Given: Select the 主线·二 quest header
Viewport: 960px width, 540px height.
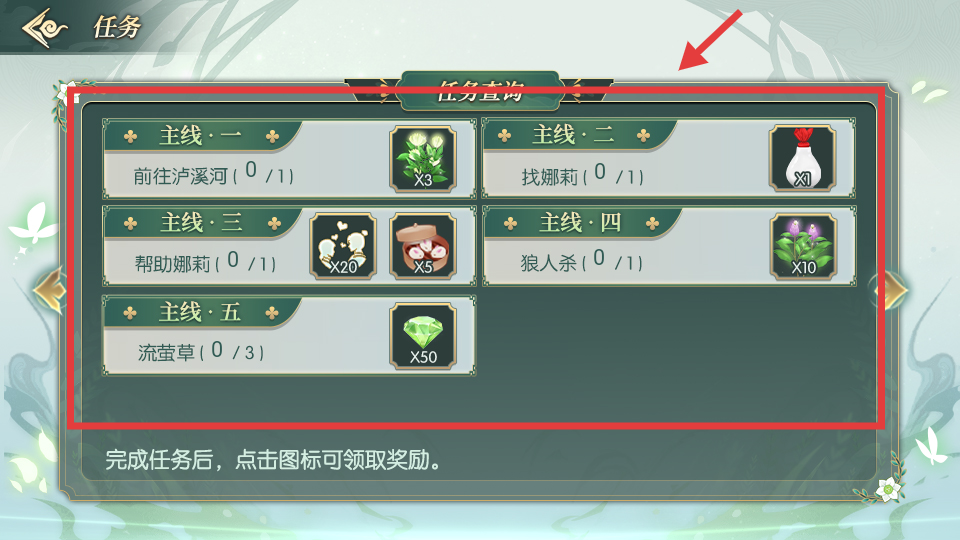Looking at the screenshot, I should [x=574, y=135].
